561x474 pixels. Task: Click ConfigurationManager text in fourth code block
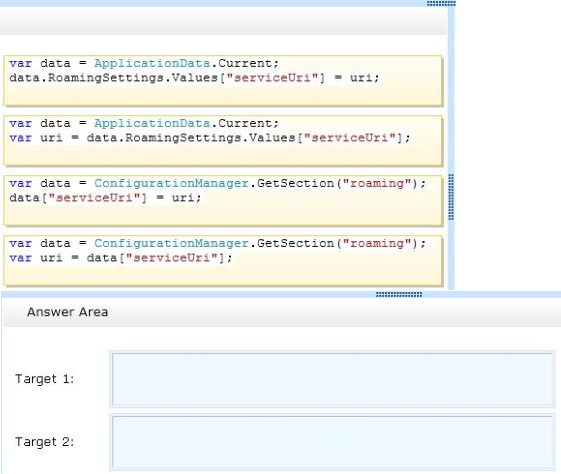tap(171, 244)
